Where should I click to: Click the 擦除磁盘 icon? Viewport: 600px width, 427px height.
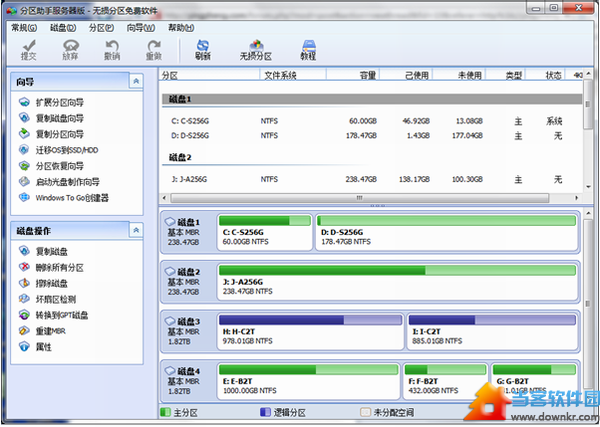24,283
